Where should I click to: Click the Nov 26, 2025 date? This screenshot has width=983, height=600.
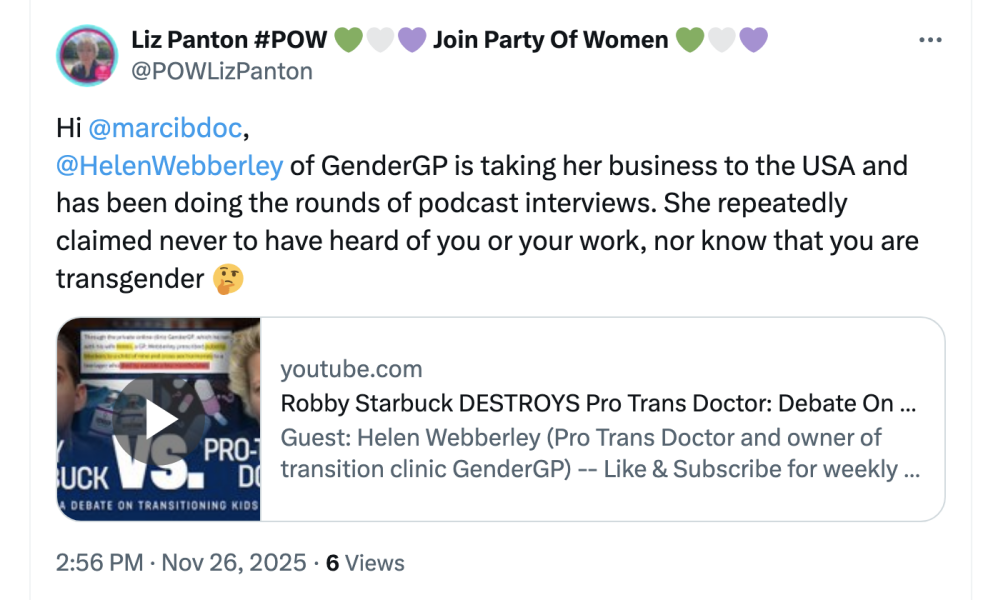234,562
